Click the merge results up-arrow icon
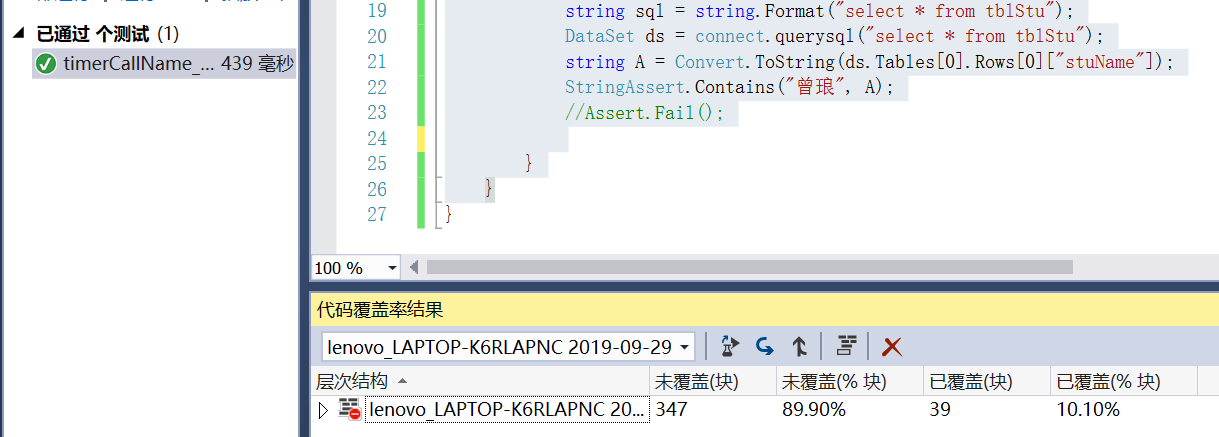The height and width of the screenshot is (437, 1219). pyautogui.click(x=800, y=347)
